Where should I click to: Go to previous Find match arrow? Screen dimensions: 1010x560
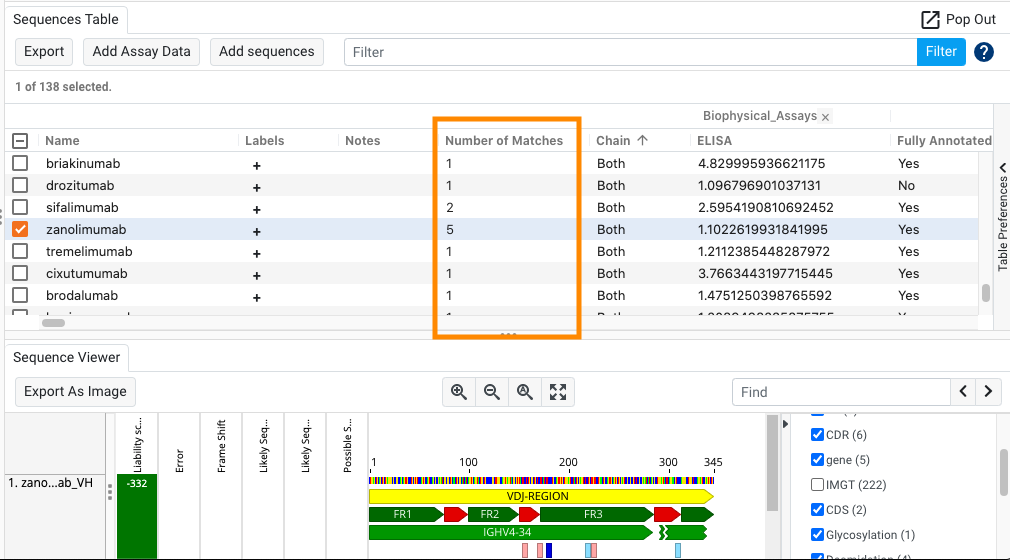963,392
